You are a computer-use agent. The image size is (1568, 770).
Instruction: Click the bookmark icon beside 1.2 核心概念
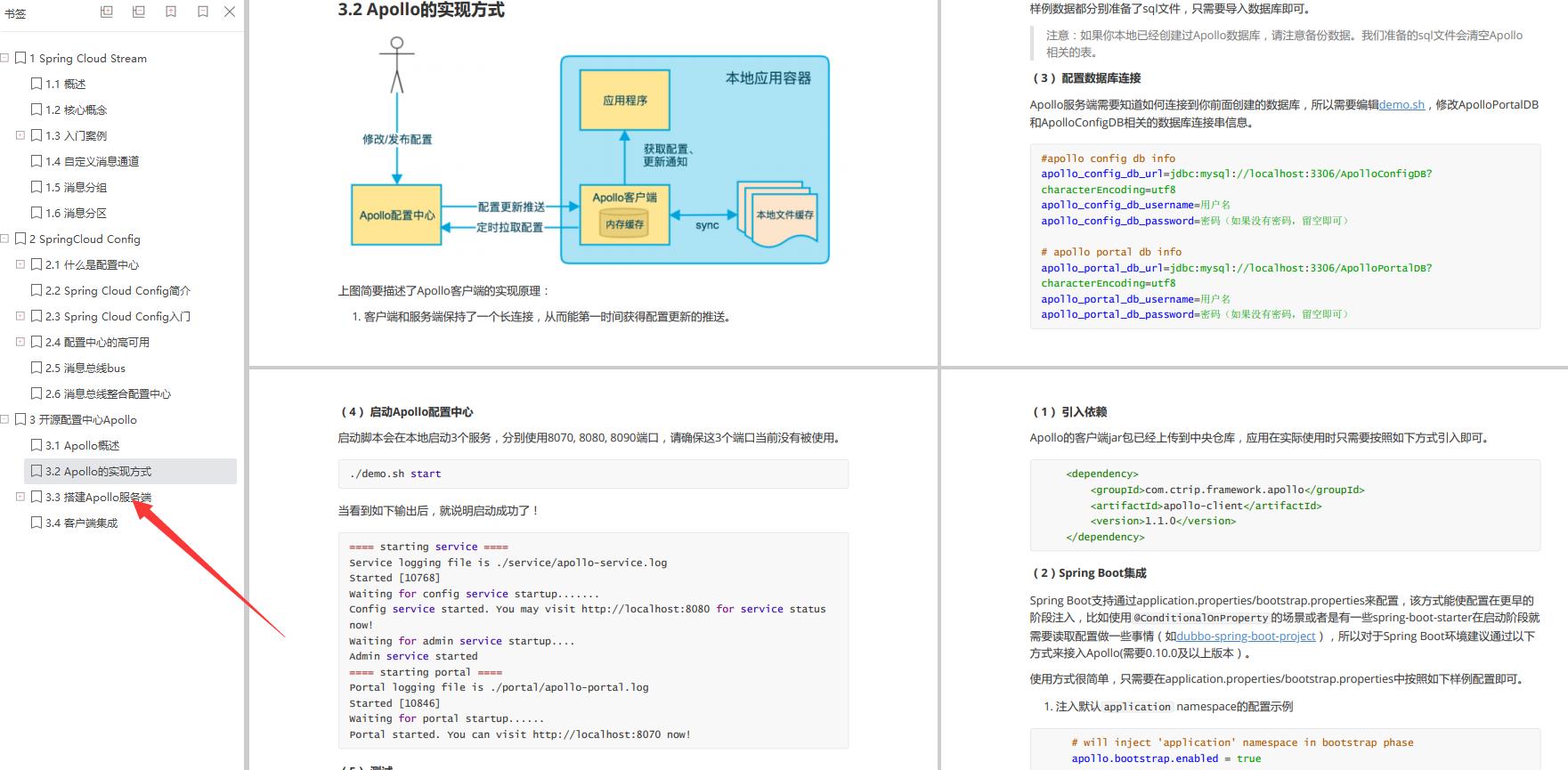37,109
